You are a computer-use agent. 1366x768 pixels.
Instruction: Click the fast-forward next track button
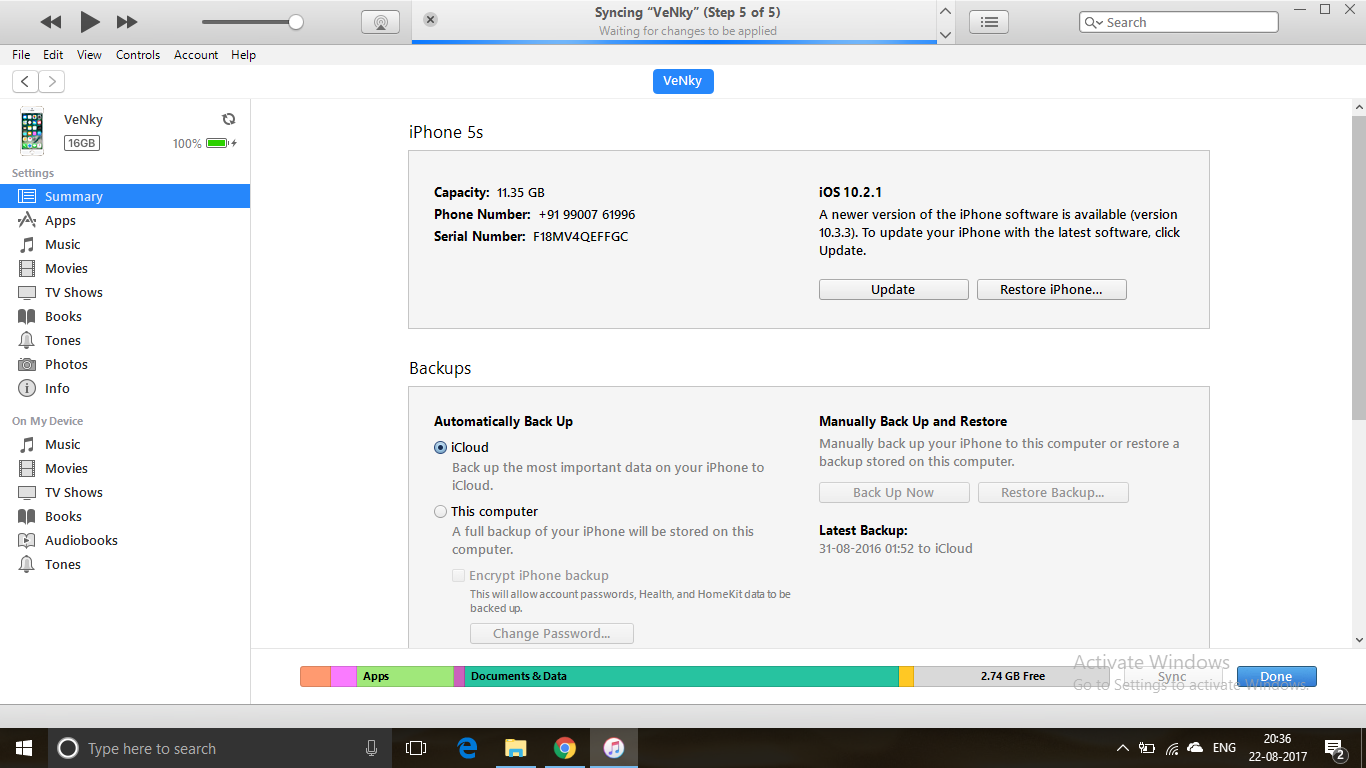127,22
